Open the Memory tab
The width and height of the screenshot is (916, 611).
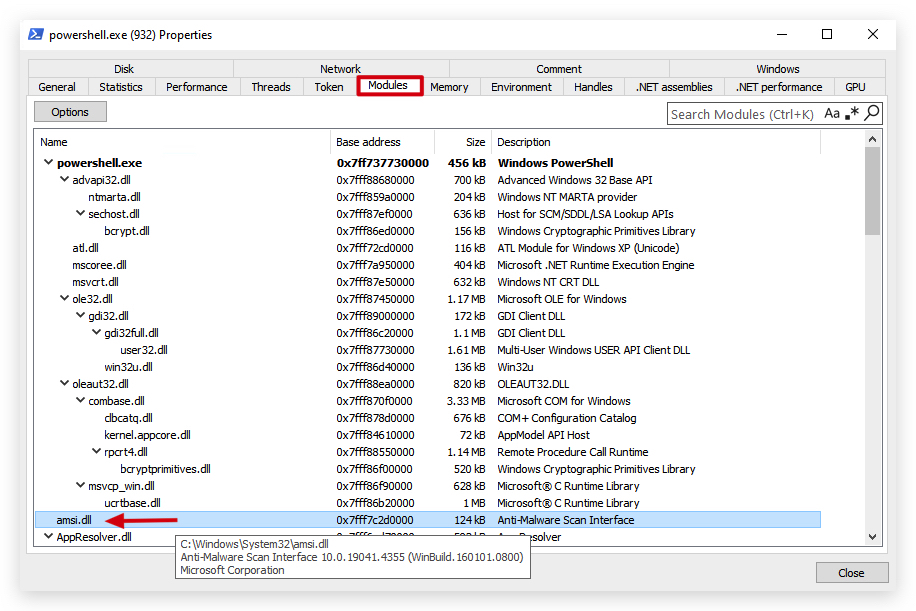coord(449,87)
